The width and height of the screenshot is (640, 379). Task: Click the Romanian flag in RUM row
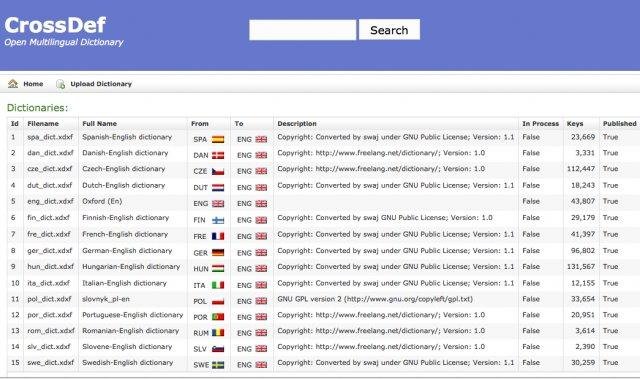point(218,332)
